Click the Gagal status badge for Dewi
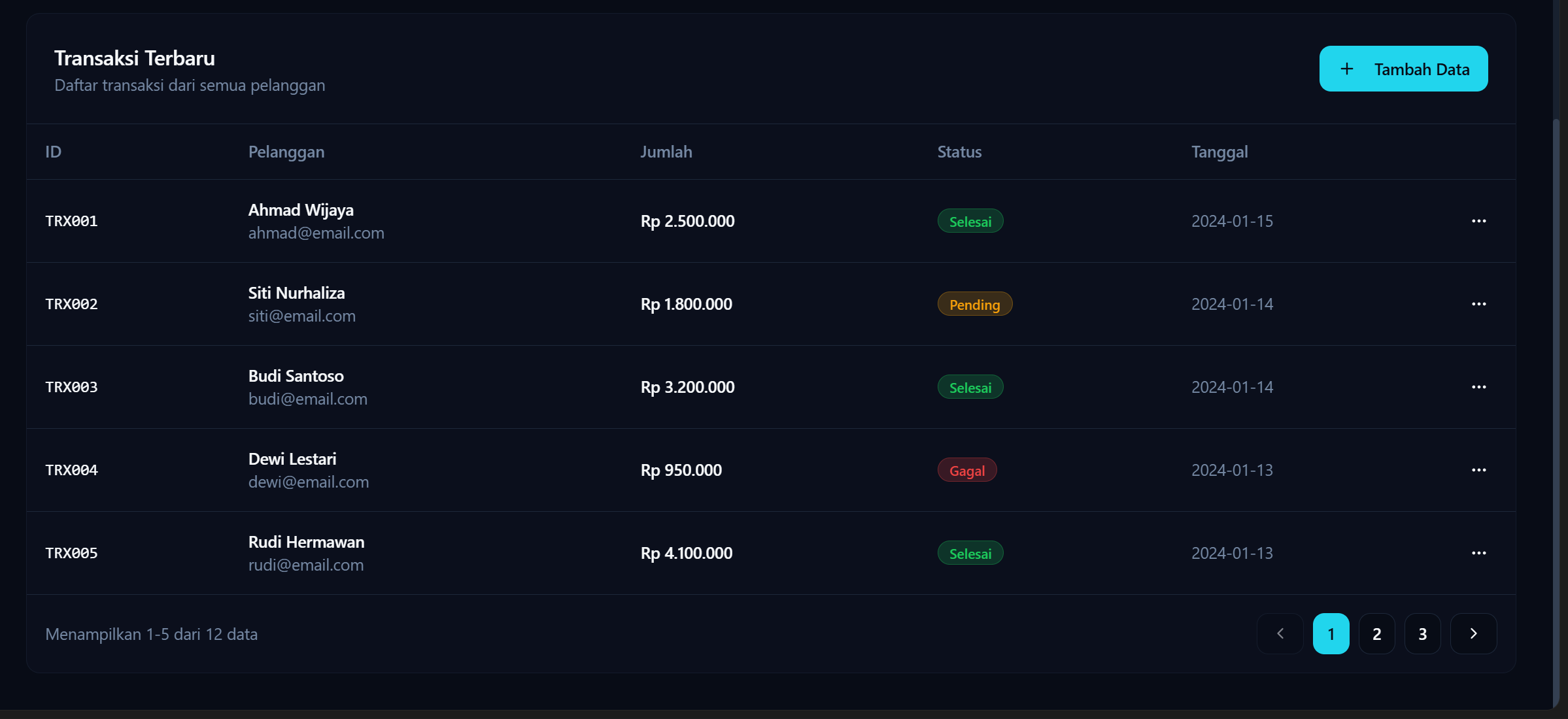 (x=966, y=470)
